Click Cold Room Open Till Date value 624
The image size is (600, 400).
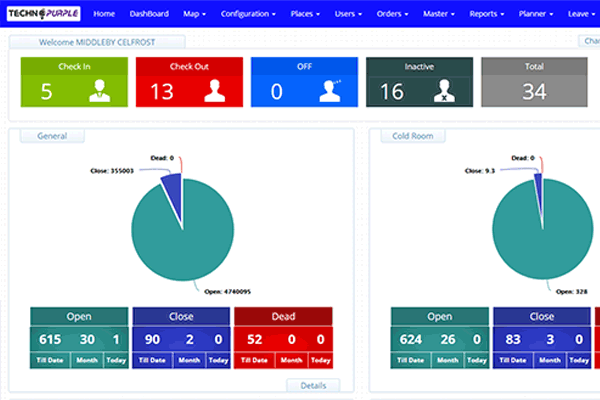(x=411, y=339)
